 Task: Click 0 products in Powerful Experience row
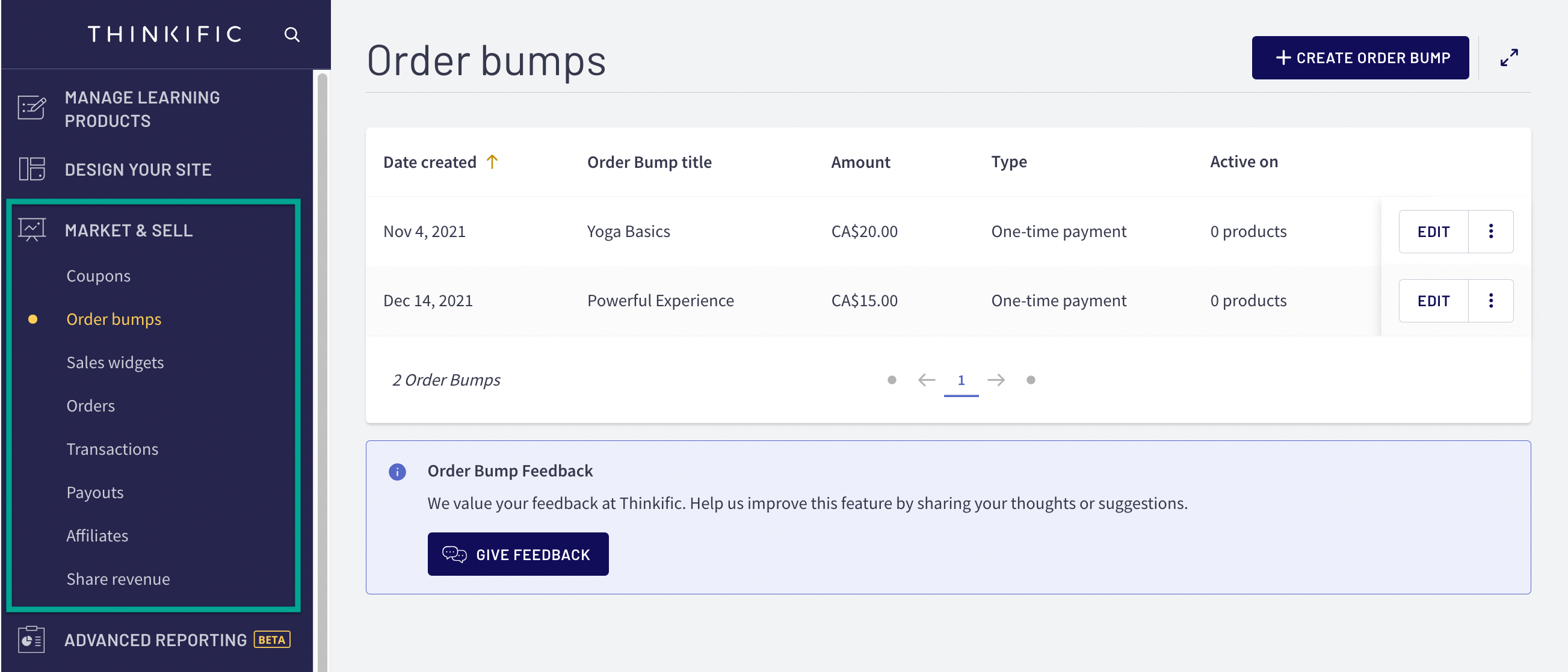1248,301
